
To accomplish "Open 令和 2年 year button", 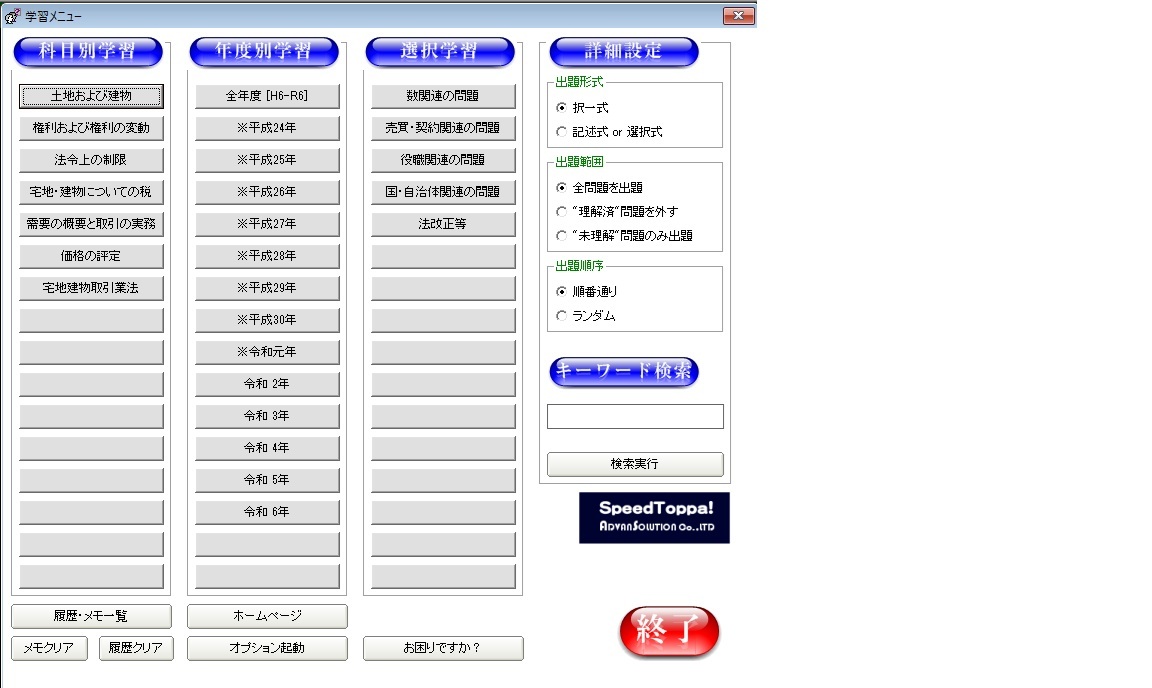I will [x=267, y=384].
